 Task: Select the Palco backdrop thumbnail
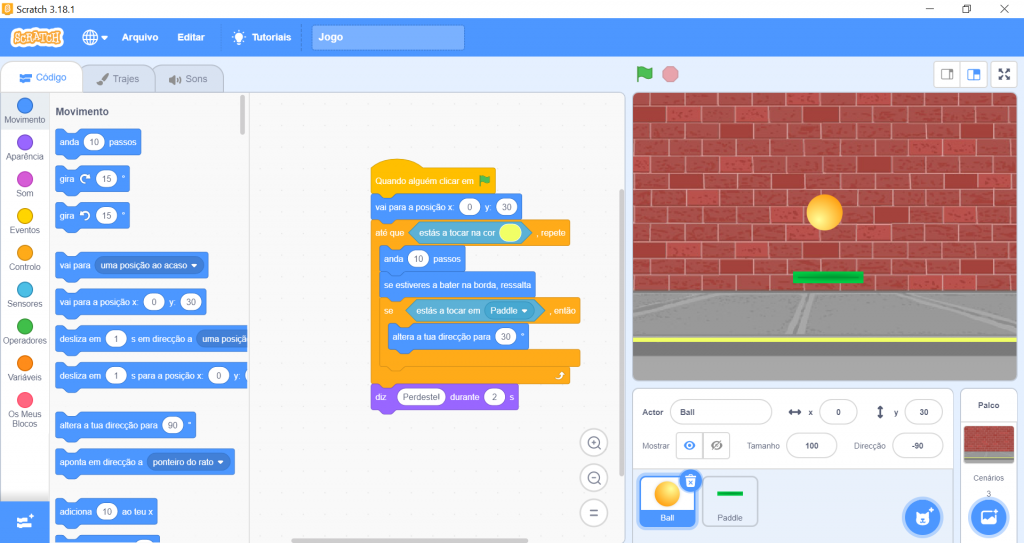989,444
